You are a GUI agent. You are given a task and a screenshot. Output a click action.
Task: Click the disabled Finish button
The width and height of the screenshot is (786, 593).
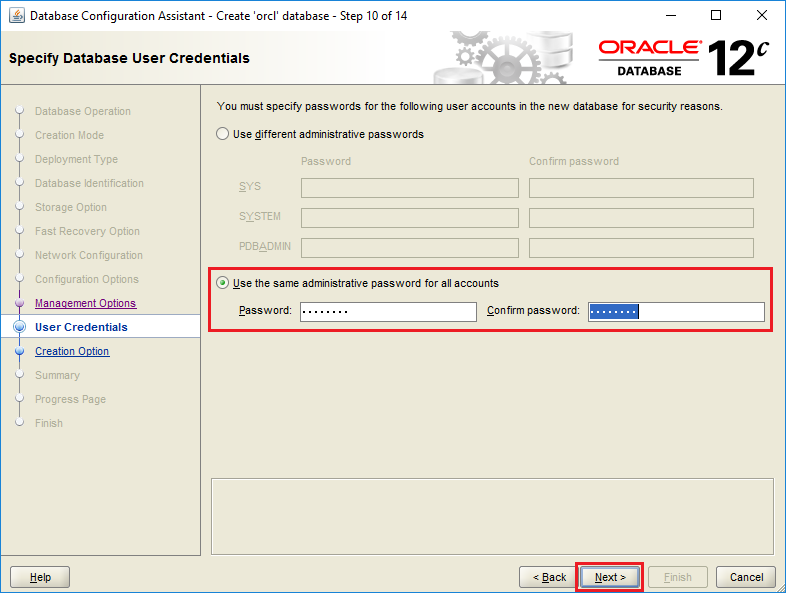(x=678, y=577)
